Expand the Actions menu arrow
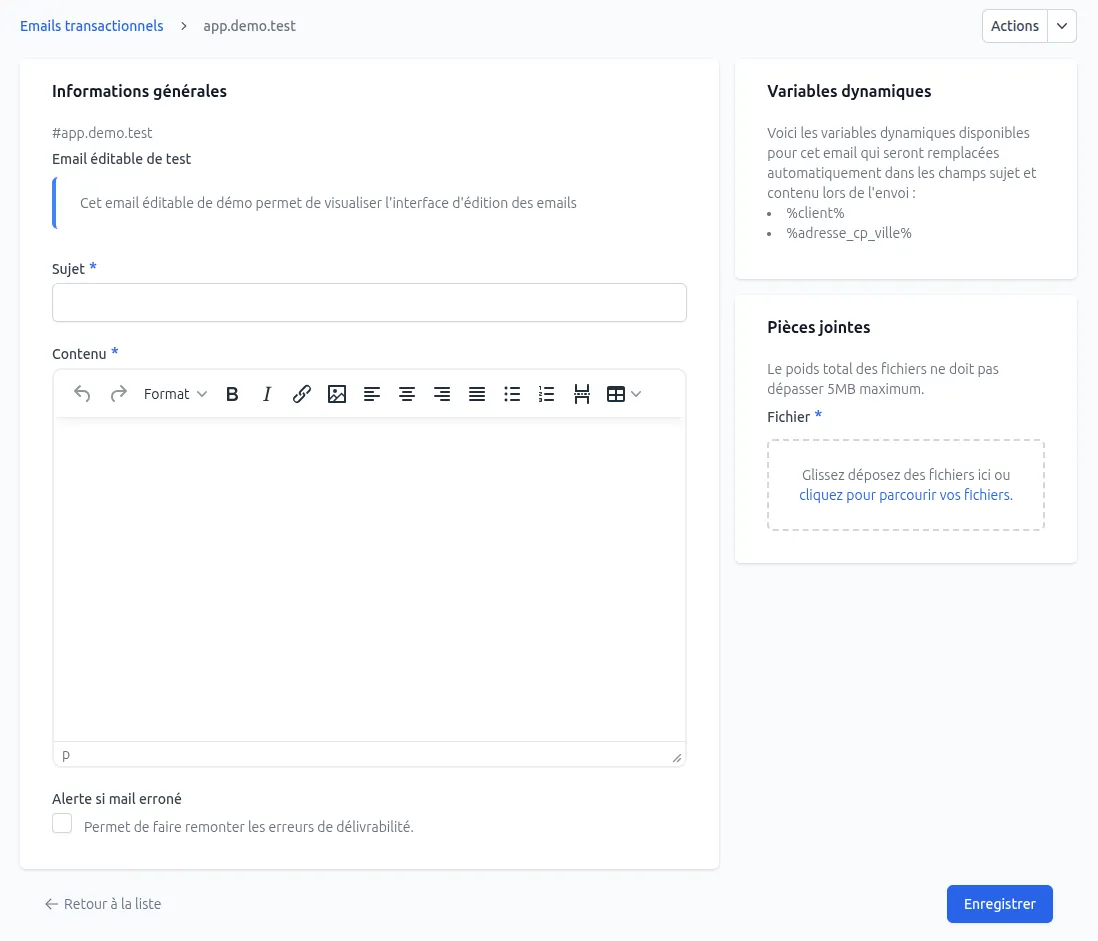This screenshot has height=941, width=1098. (x=1061, y=25)
